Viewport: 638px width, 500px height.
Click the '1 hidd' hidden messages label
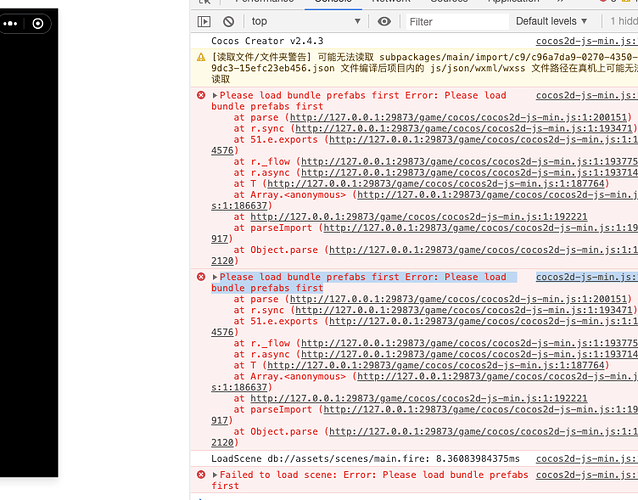click(624, 21)
